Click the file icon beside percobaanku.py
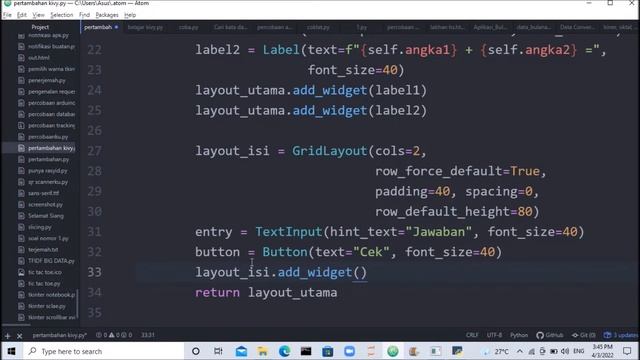 [21, 137]
